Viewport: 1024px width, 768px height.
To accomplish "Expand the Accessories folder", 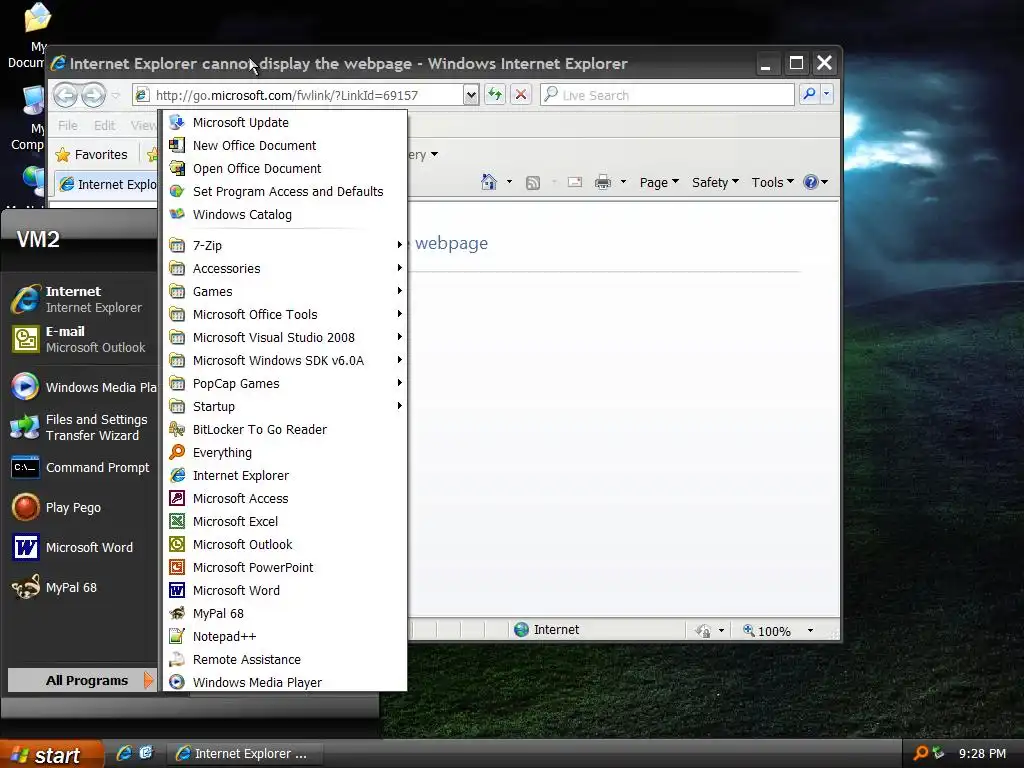I will point(285,268).
